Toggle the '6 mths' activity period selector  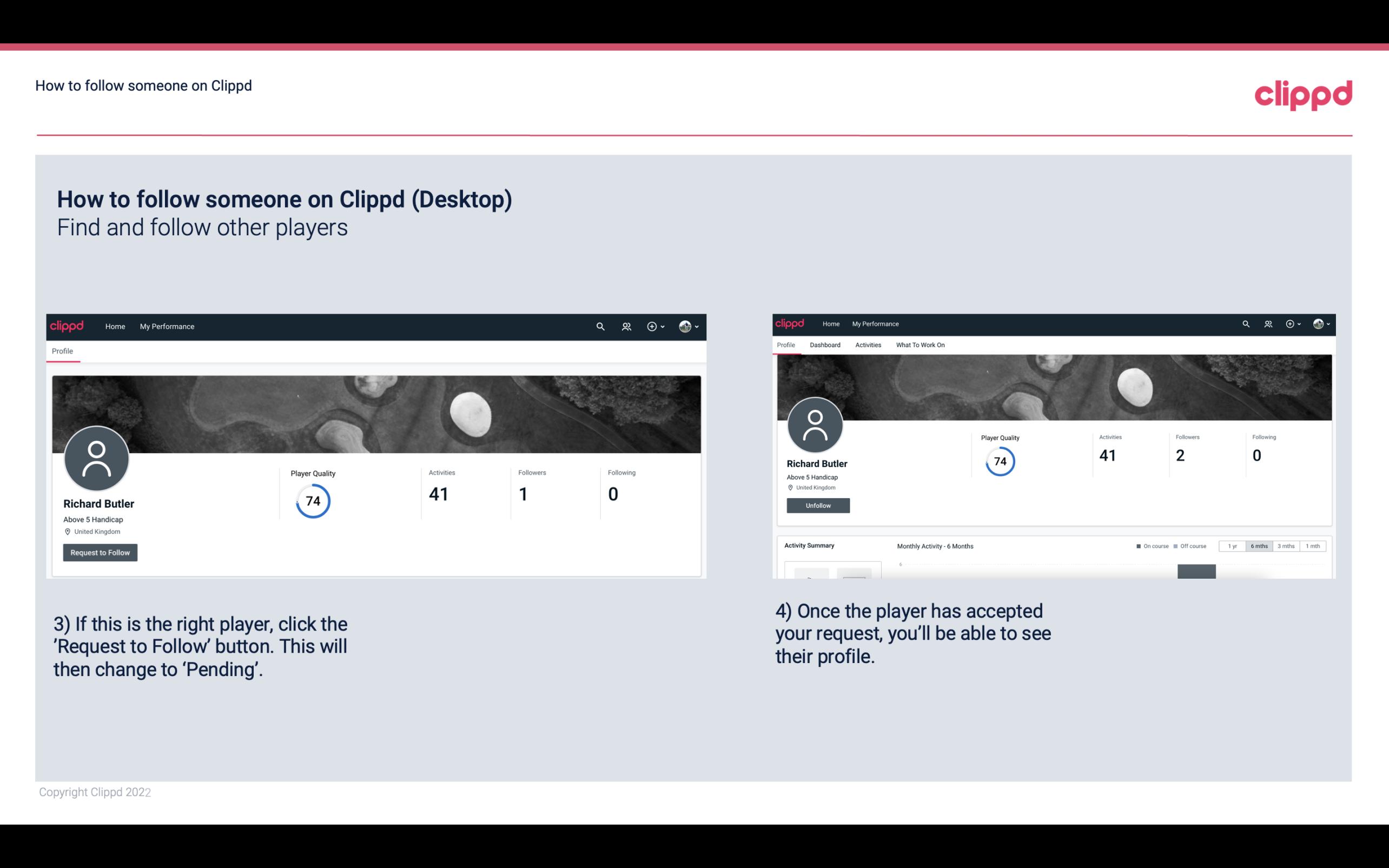1259,546
